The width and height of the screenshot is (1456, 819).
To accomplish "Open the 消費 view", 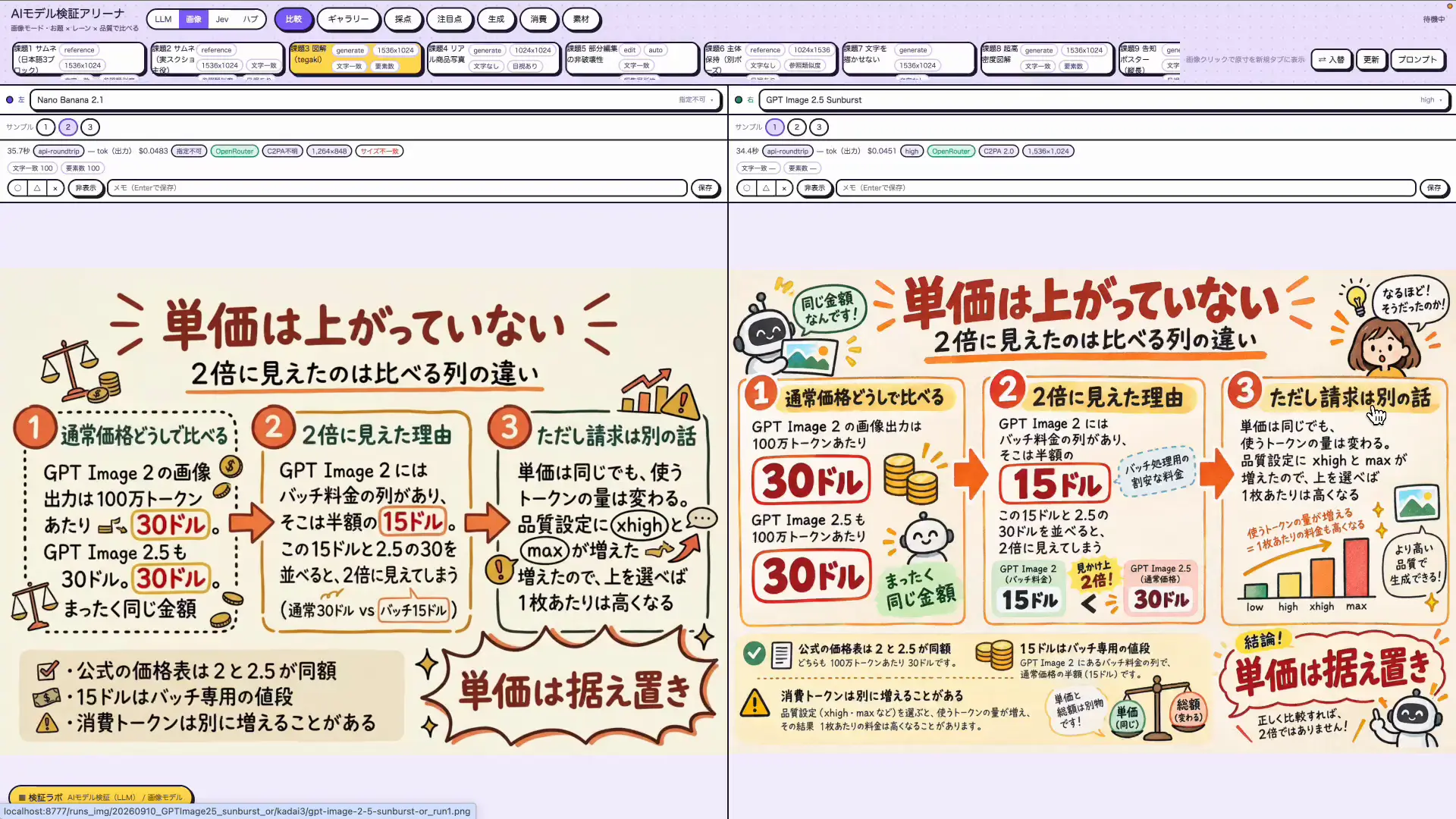I will coord(538,19).
